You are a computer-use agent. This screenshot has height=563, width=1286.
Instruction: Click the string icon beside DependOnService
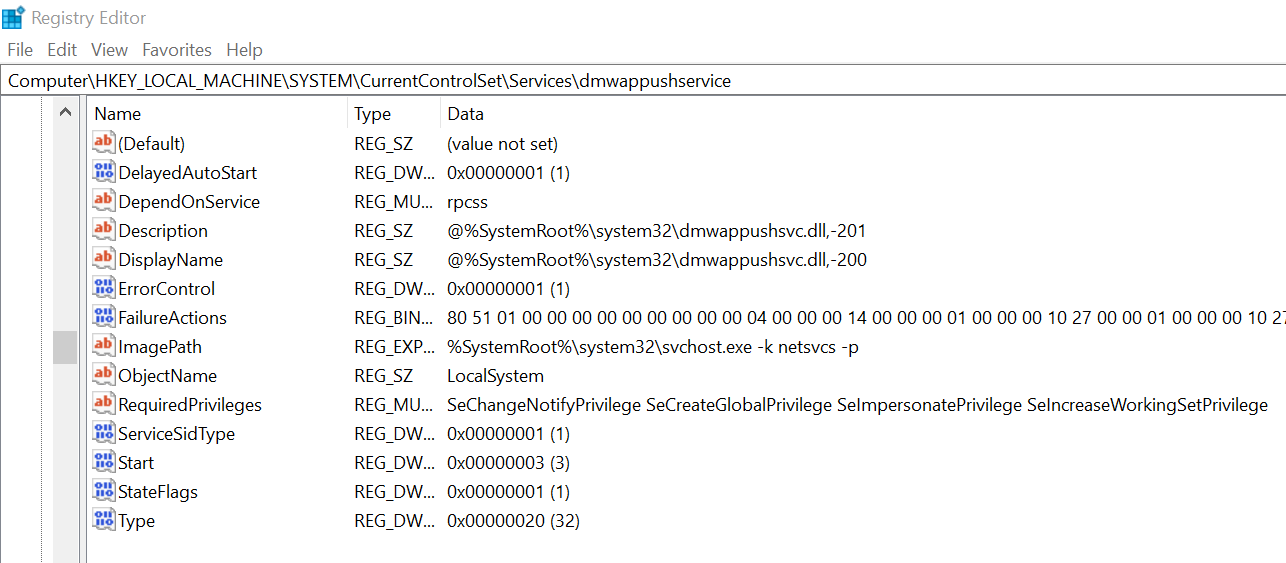pyautogui.click(x=104, y=201)
